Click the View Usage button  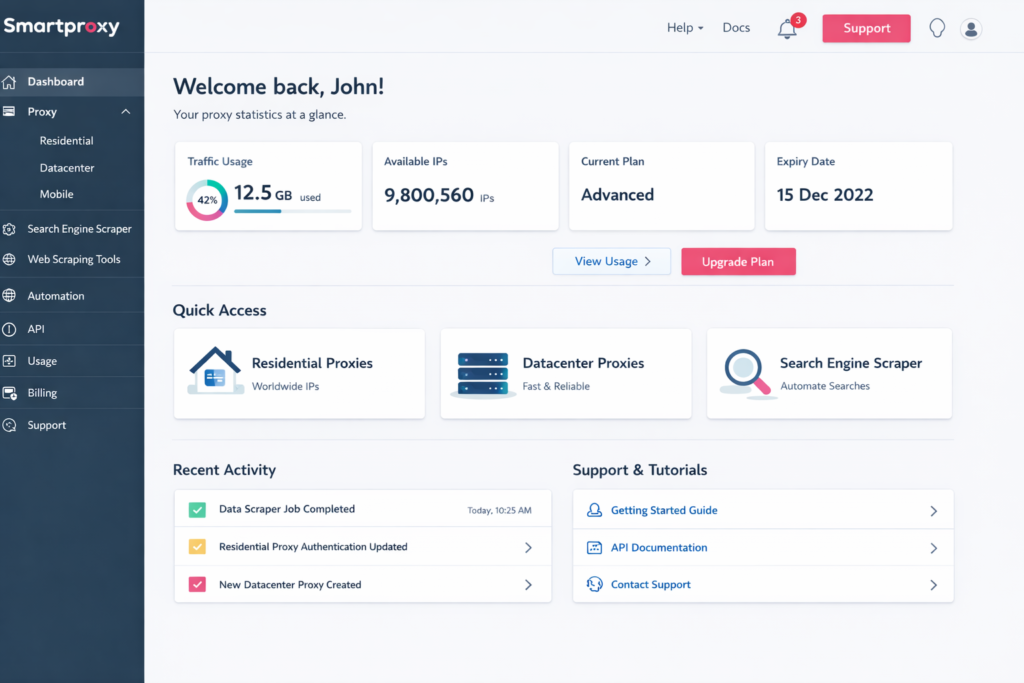612,262
